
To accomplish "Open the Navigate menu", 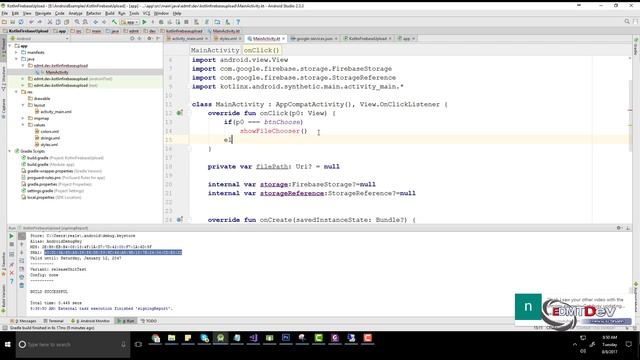I will point(43,13).
